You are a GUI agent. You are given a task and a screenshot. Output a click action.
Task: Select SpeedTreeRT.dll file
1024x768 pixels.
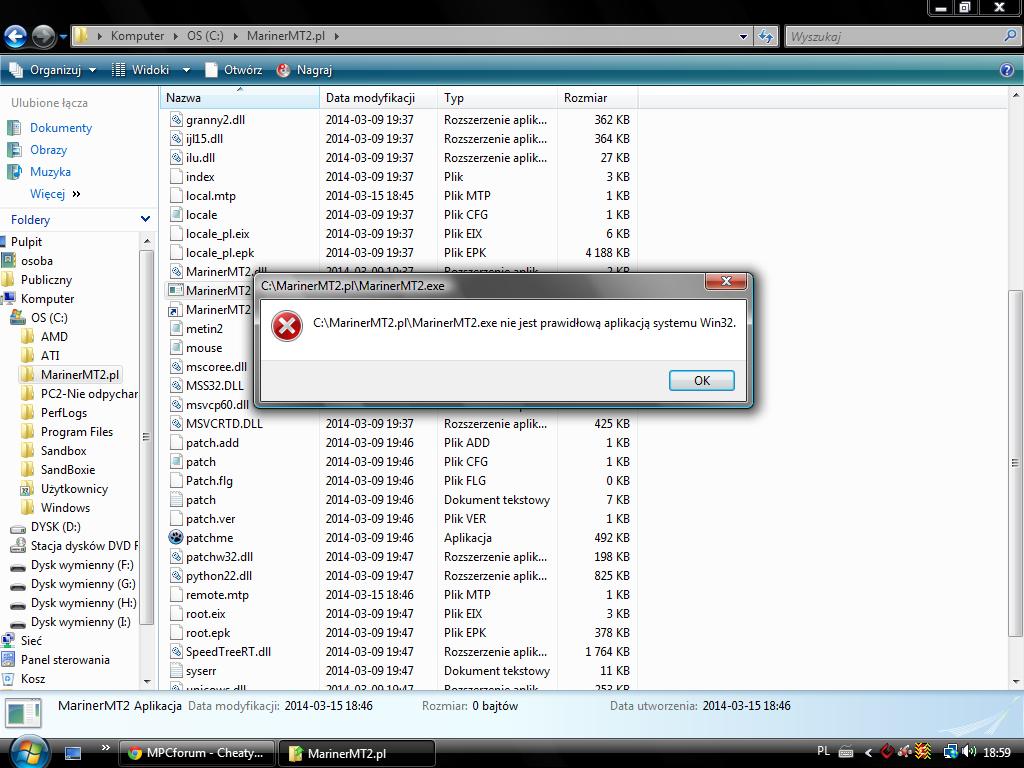pyautogui.click(x=229, y=652)
